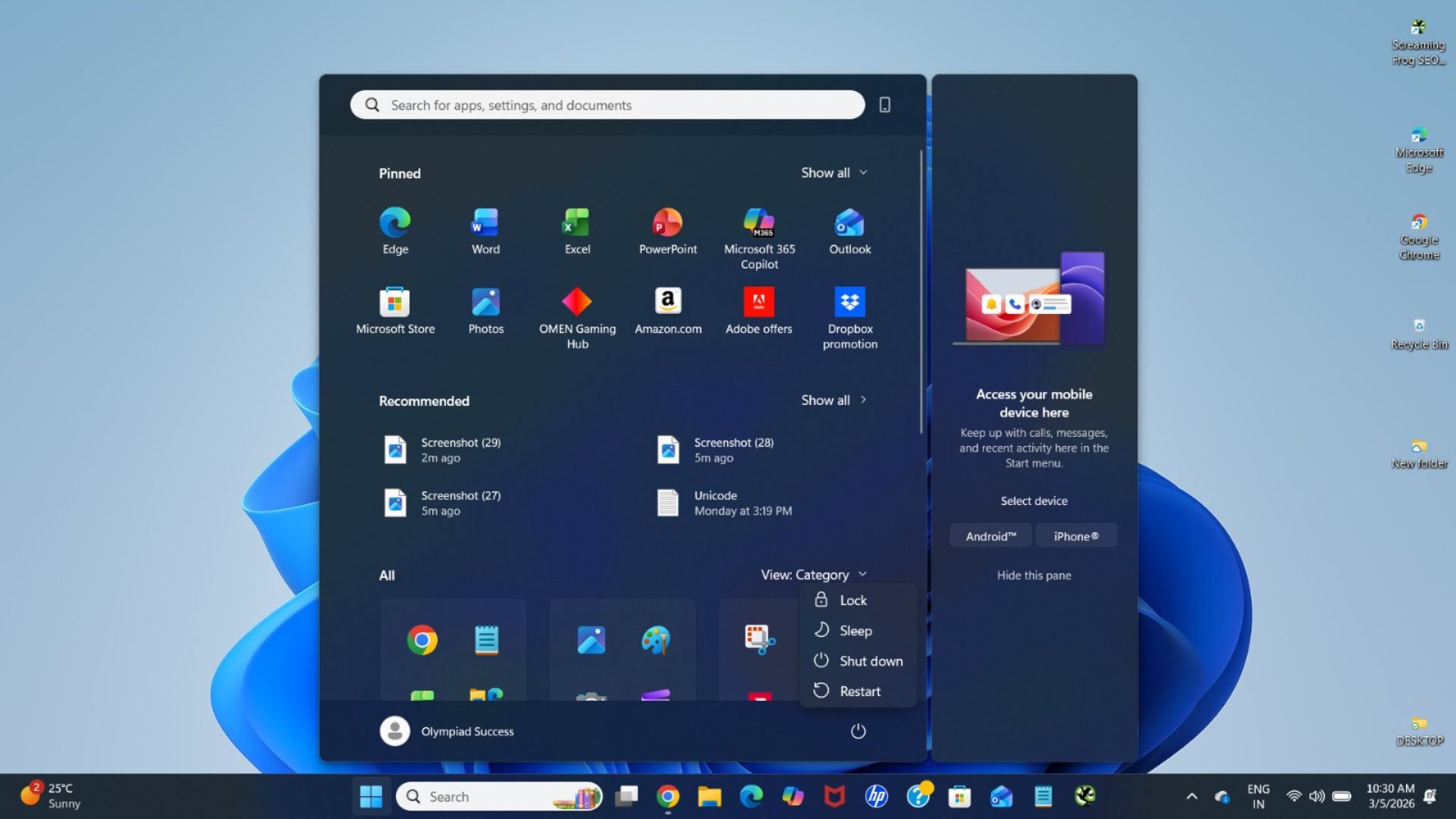Choose Restart from the power menu
1456x819 pixels.
tap(859, 690)
